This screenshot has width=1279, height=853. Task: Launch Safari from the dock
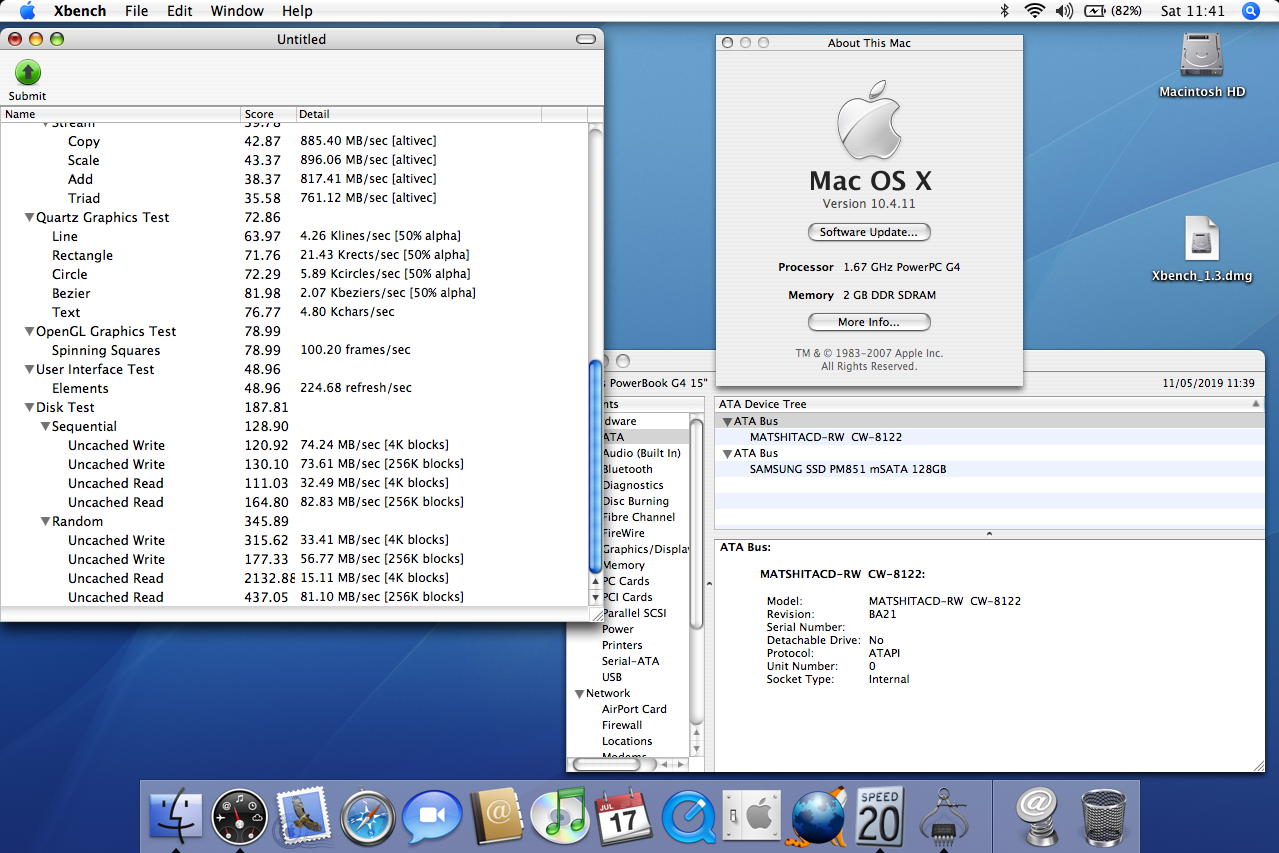click(367, 816)
